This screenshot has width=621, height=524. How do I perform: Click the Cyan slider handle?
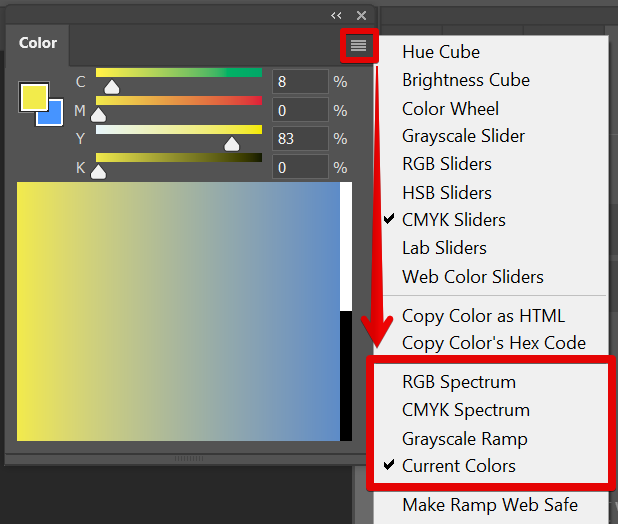(112, 87)
